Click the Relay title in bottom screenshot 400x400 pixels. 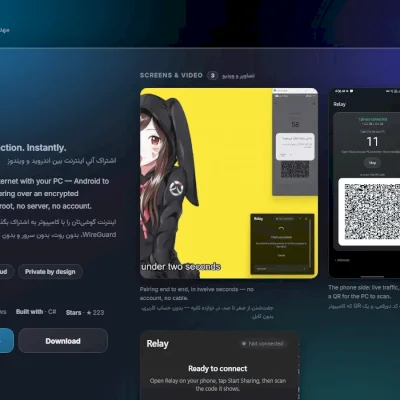[157, 344]
